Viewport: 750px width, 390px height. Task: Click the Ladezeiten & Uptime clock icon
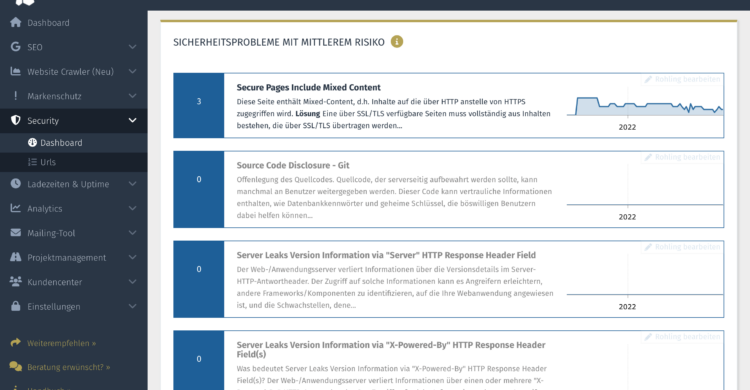pos(15,184)
